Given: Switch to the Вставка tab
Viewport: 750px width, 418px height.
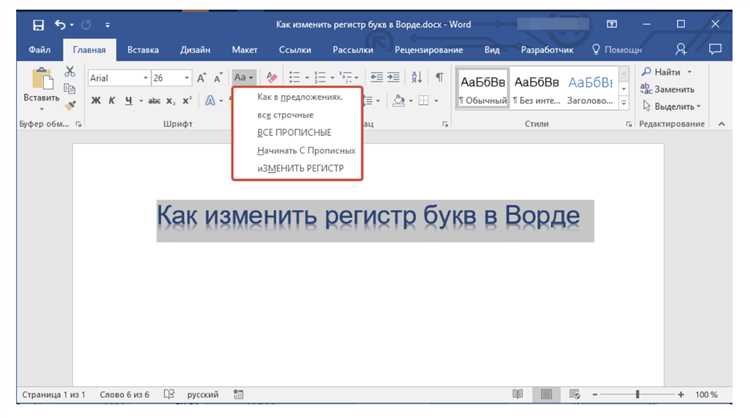Looking at the screenshot, I should 143,50.
